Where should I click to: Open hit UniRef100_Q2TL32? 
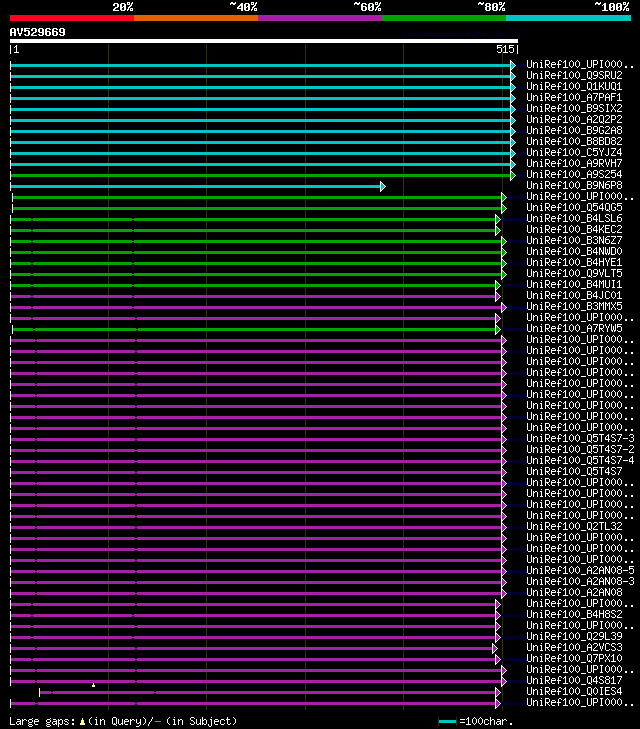[574, 527]
